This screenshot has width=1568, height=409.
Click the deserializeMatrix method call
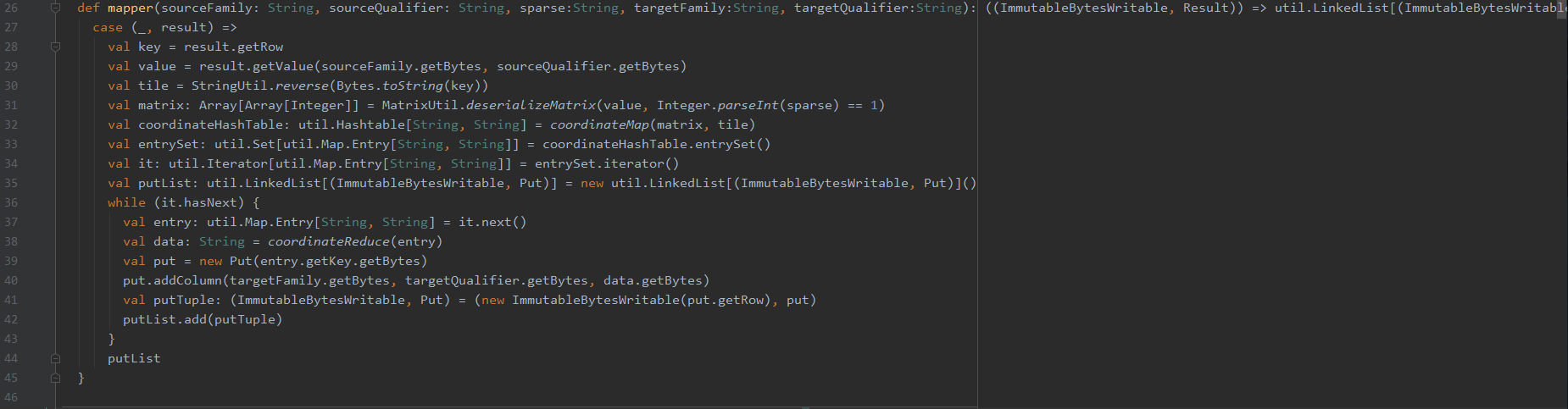point(531,105)
